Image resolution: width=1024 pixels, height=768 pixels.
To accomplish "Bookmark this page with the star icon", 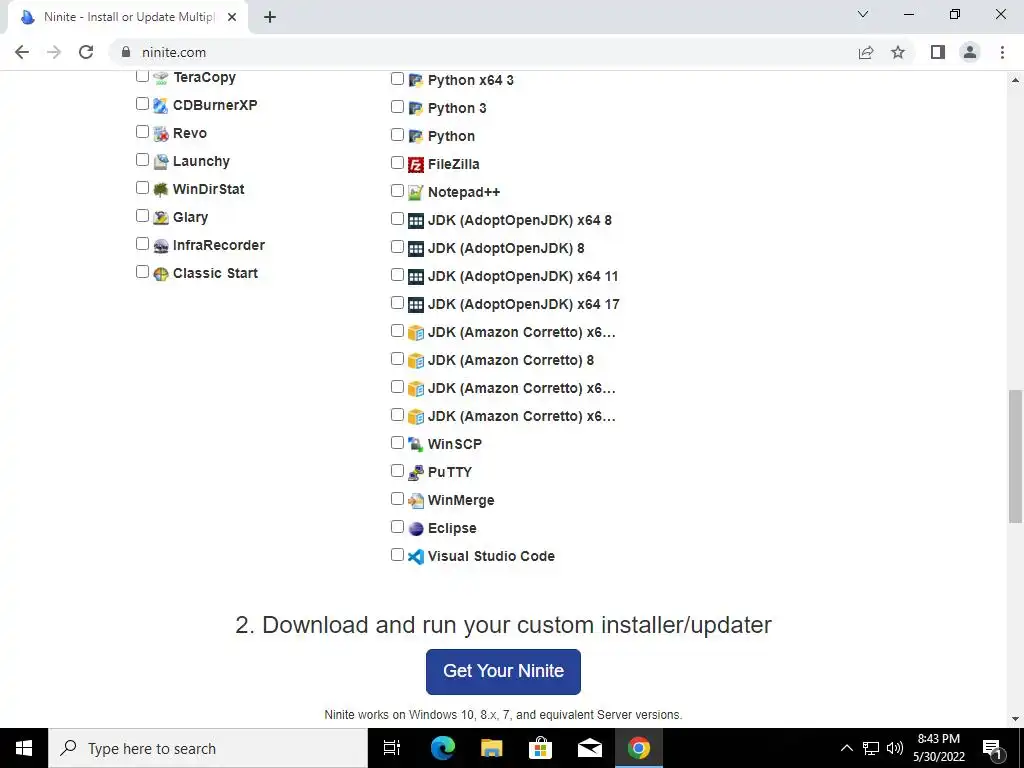I will pos(898,52).
